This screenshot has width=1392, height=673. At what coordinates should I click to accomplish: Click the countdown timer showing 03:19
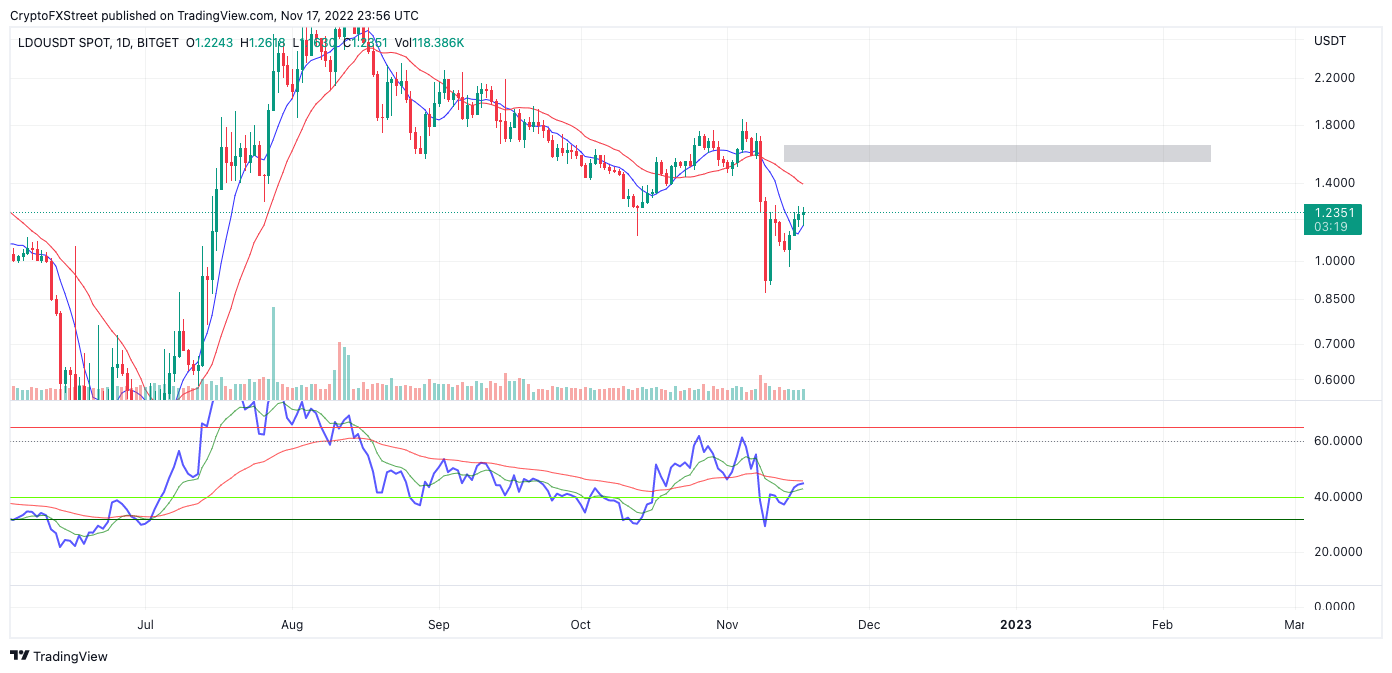(x=1334, y=225)
